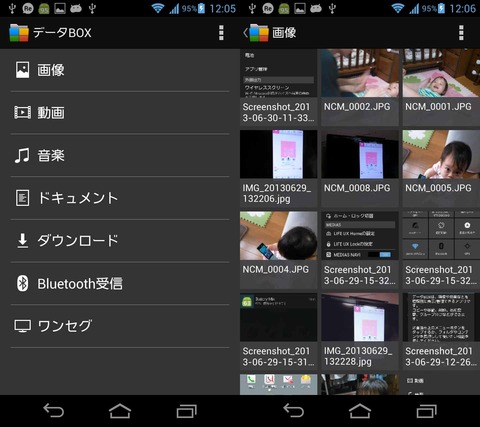Select 音楽 text in the list

point(51,155)
